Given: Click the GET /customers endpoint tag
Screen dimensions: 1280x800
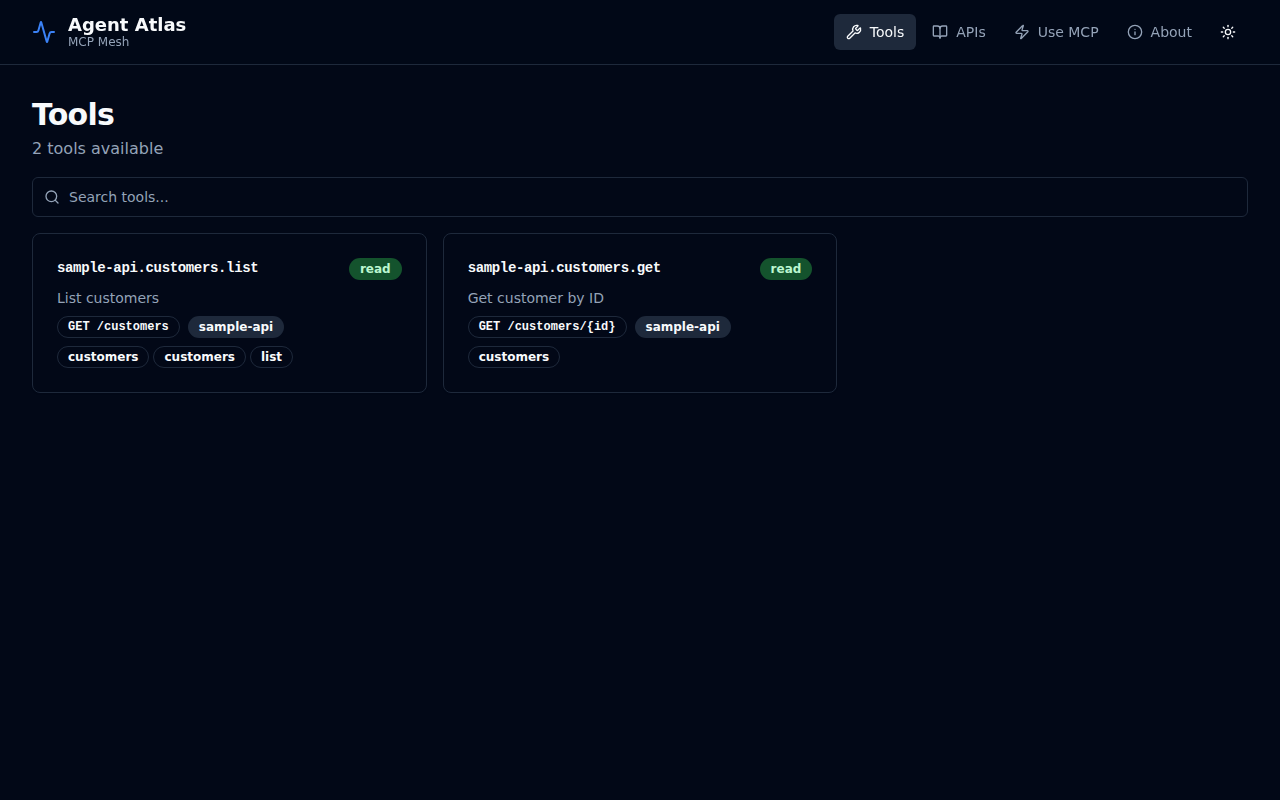Looking at the screenshot, I should click(118, 327).
